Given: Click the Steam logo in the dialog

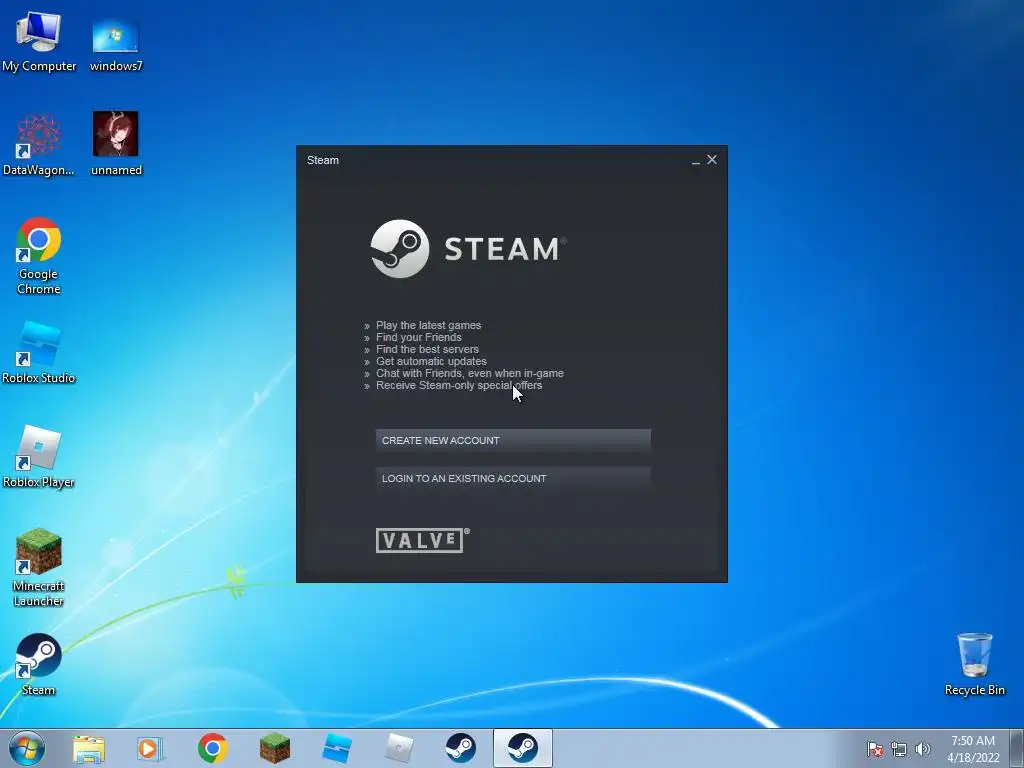Looking at the screenshot, I should click(468, 249).
